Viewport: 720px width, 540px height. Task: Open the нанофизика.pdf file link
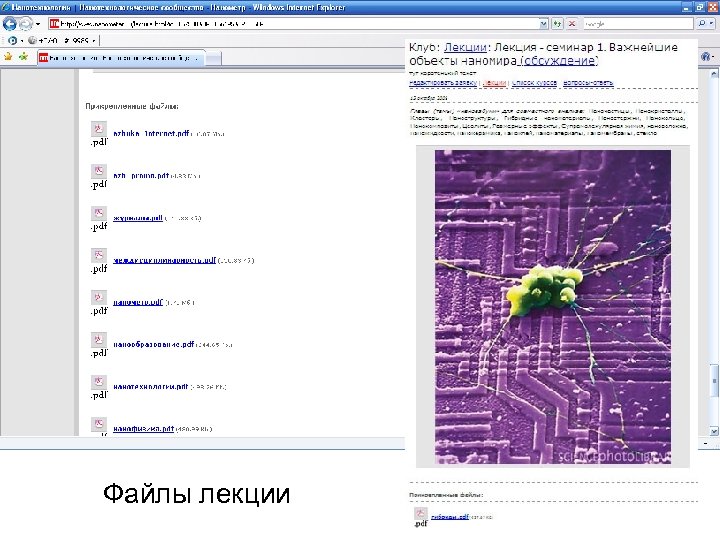click(x=143, y=428)
